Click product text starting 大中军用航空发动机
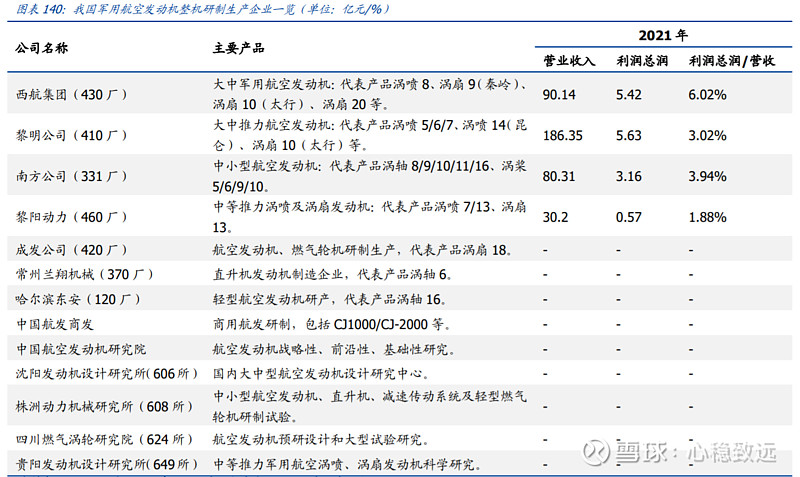 click(x=371, y=94)
